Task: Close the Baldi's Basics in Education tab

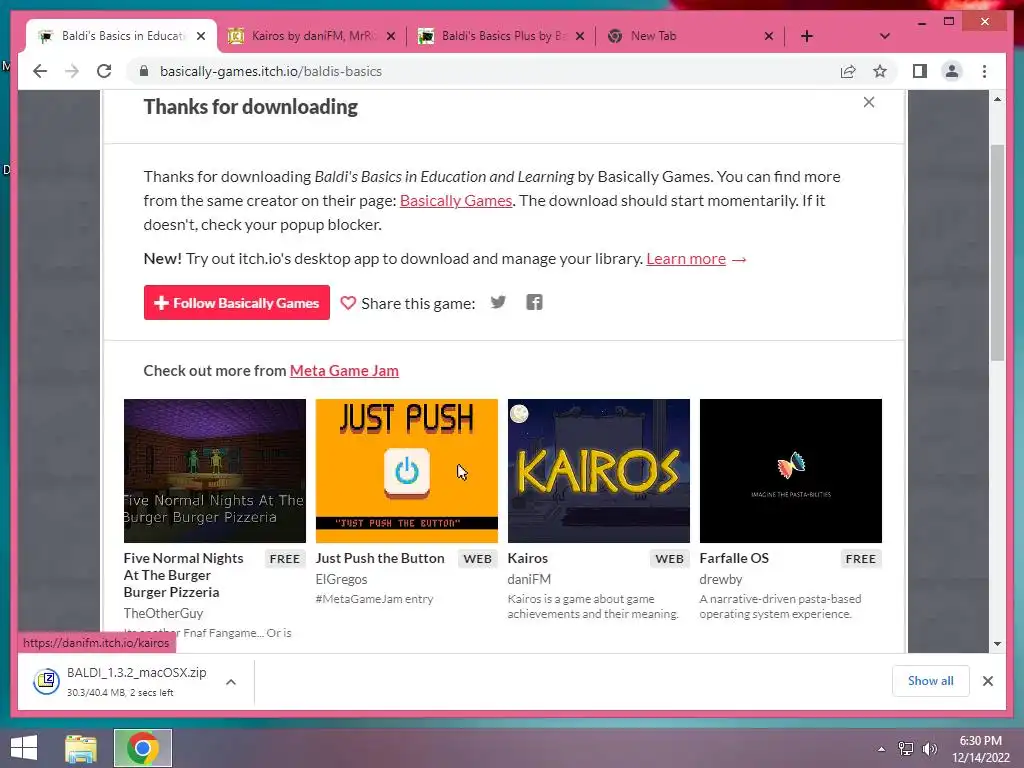Action: coord(201,36)
